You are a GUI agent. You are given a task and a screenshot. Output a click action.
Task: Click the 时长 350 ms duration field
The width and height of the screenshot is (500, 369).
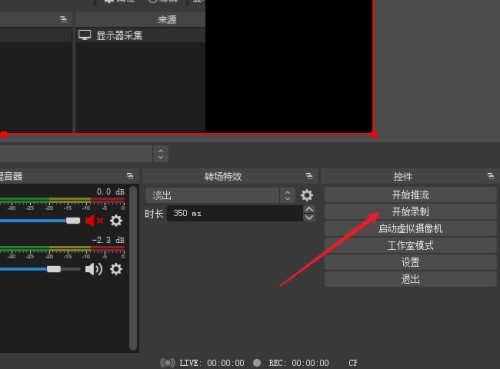[x=235, y=213]
